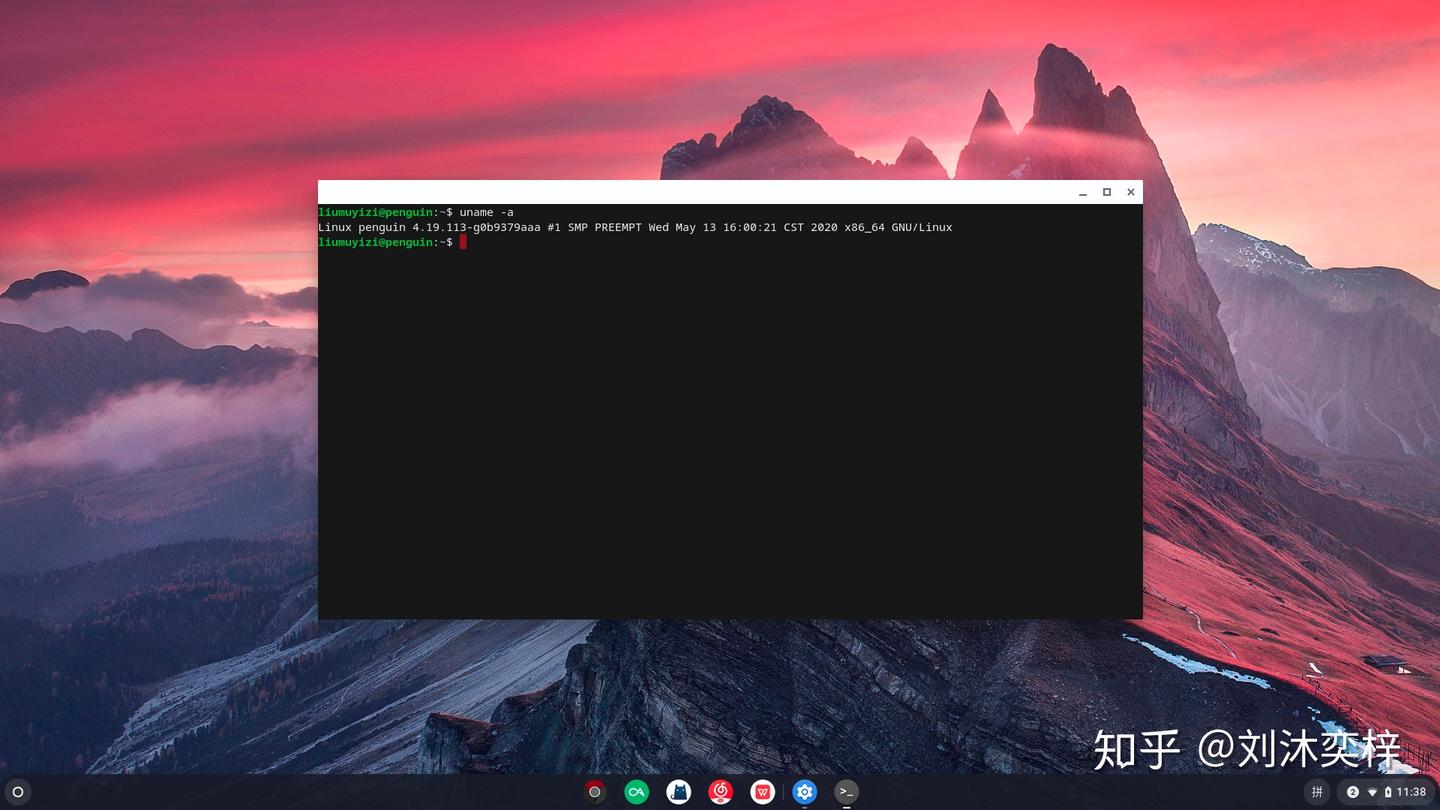Viewport: 1440px width, 810px height.
Task: Open Google Chrome from the shelf
Action: (594, 791)
